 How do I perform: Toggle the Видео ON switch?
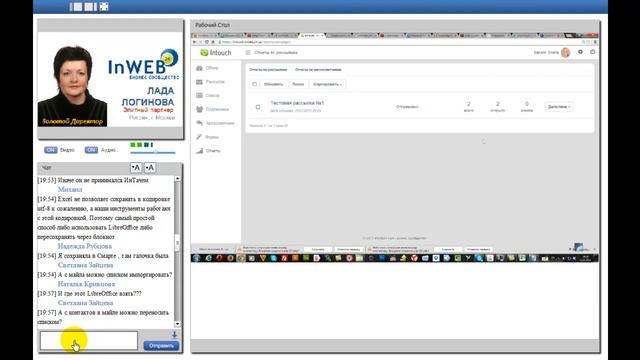click(x=51, y=150)
